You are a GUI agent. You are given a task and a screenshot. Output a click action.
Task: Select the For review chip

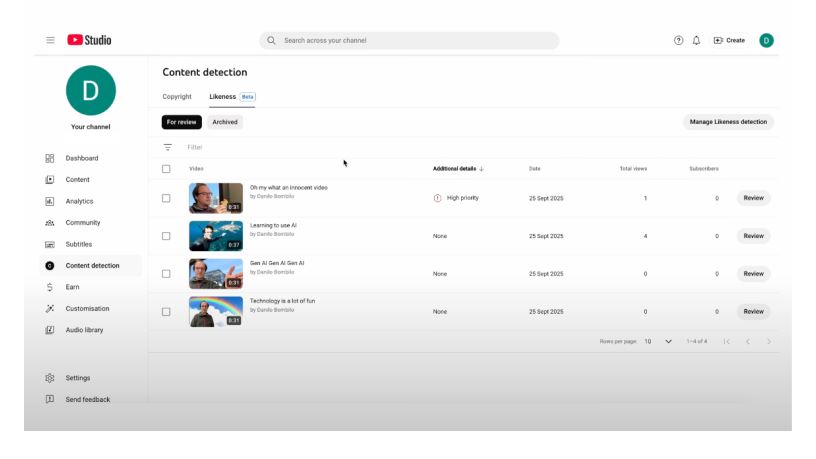pos(182,122)
